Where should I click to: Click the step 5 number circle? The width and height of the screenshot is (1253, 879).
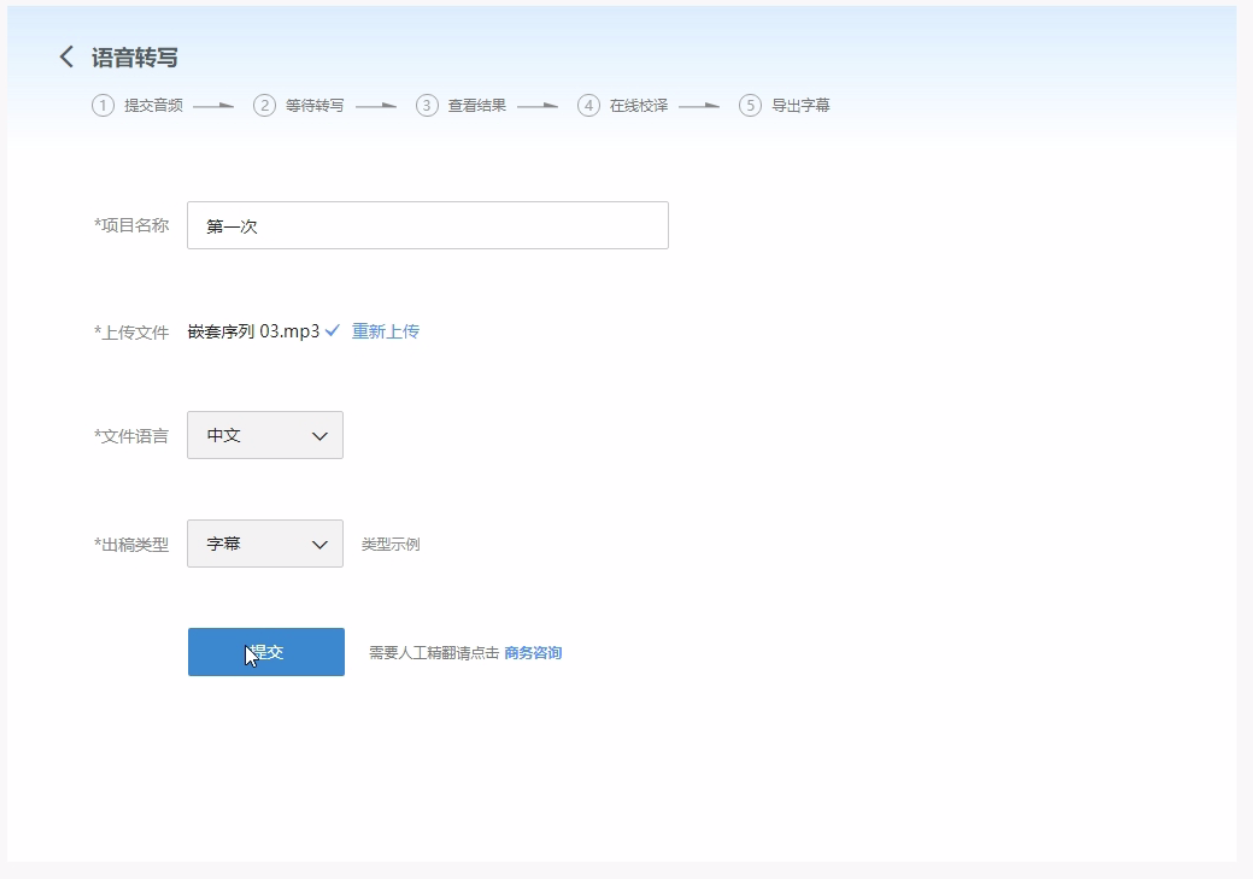click(x=750, y=105)
